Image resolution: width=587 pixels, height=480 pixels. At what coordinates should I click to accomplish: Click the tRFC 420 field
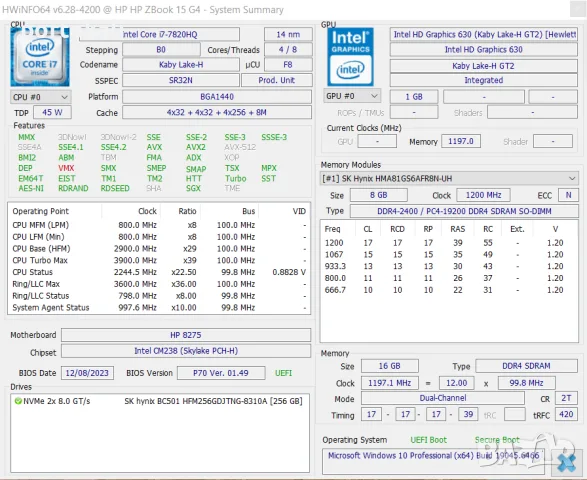566,414
